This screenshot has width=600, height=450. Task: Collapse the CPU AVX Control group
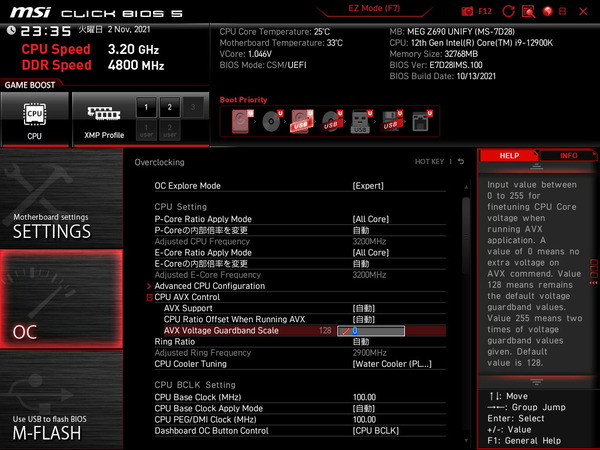coord(150,297)
